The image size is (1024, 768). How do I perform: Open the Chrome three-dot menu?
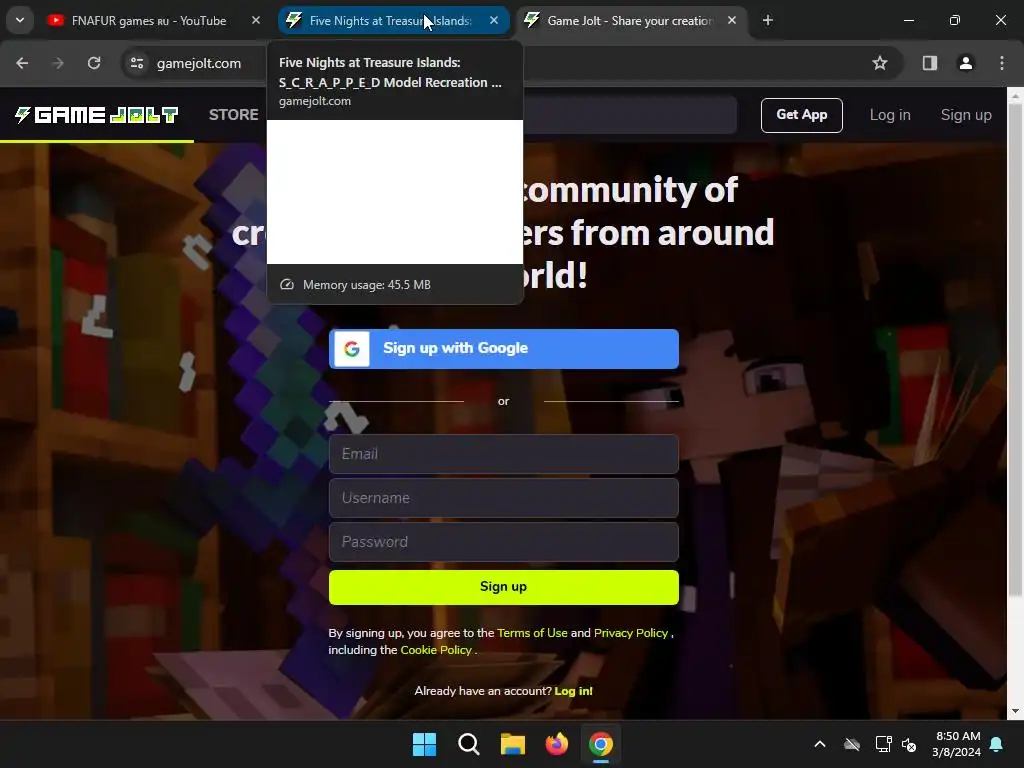(x=1002, y=63)
